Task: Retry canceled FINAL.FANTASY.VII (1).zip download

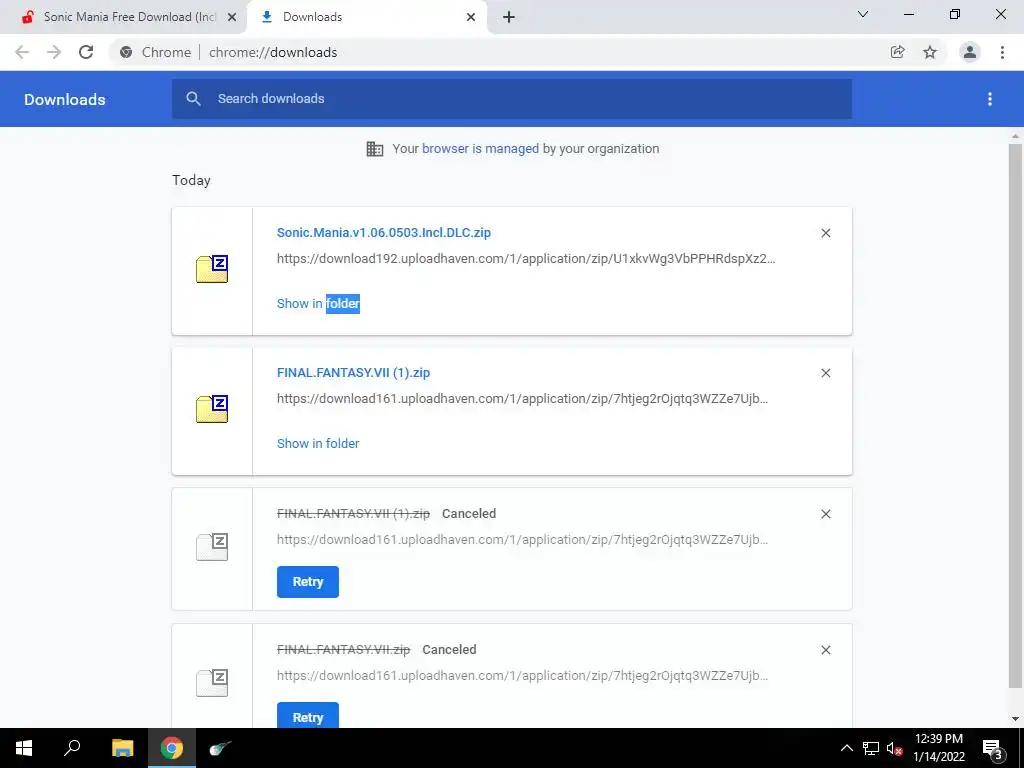Action: click(308, 582)
